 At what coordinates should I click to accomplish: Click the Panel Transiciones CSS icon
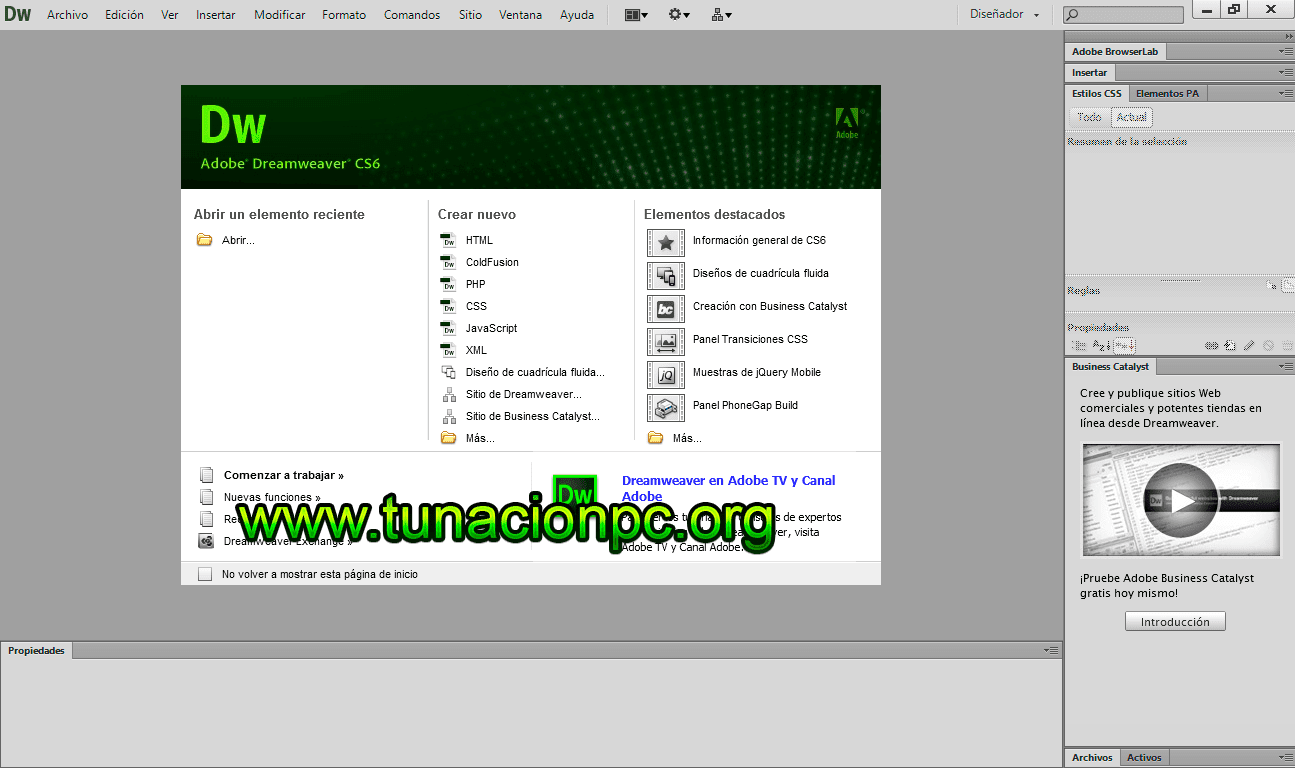(x=666, y=342)
